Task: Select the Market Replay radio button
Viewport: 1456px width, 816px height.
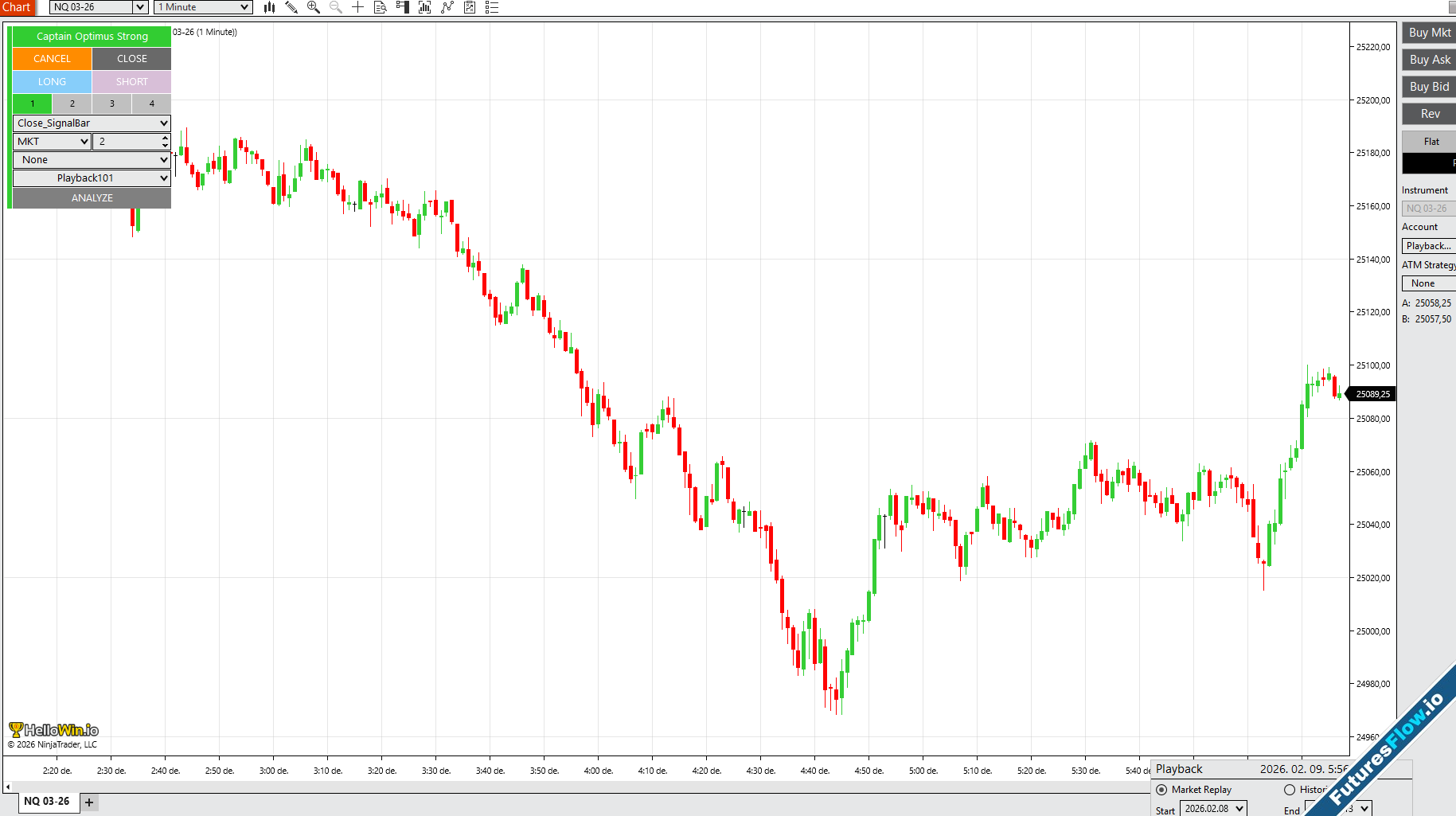Action: pos(1161,790)
